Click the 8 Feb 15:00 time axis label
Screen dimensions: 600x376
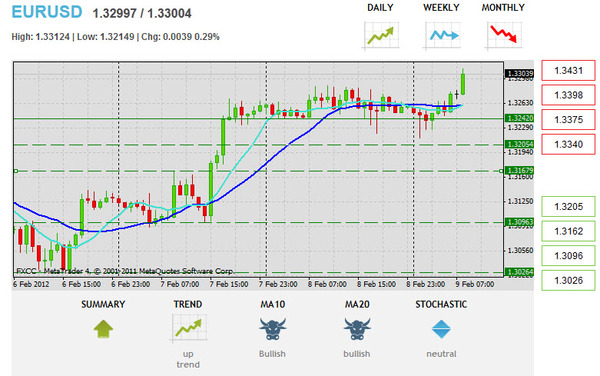(377, 284)
